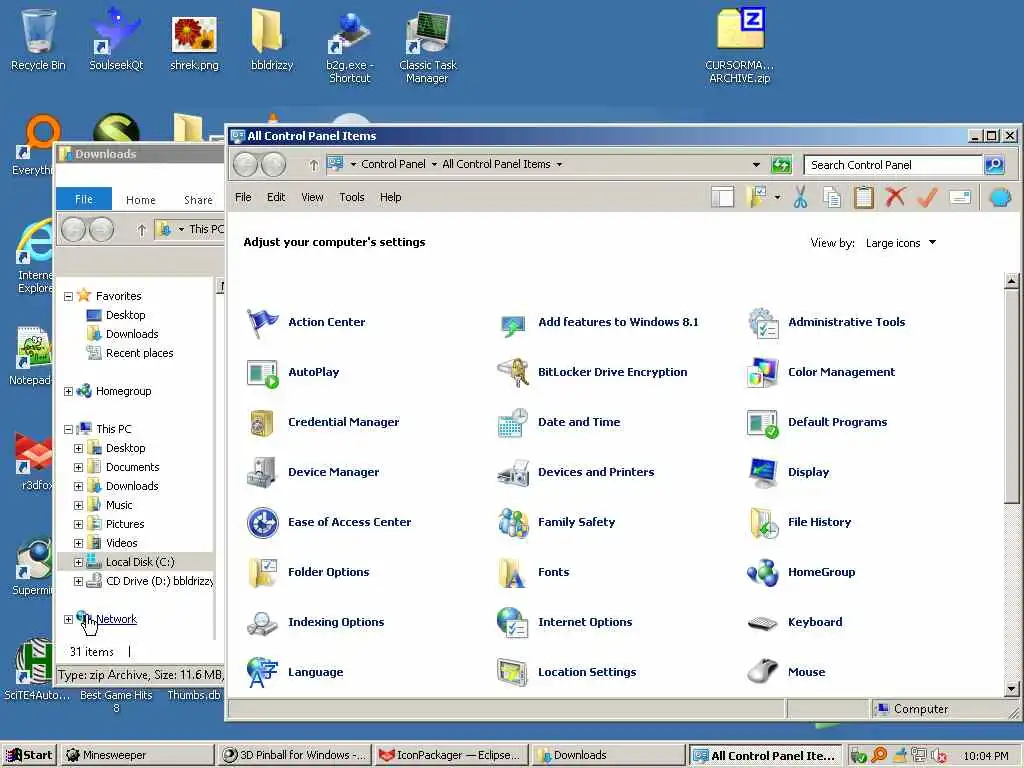This screenshot has height=768, width=1024.
Task: Switch to Minesweeper taskbar button
Action: pyautogui.click(x=138, y=755)
